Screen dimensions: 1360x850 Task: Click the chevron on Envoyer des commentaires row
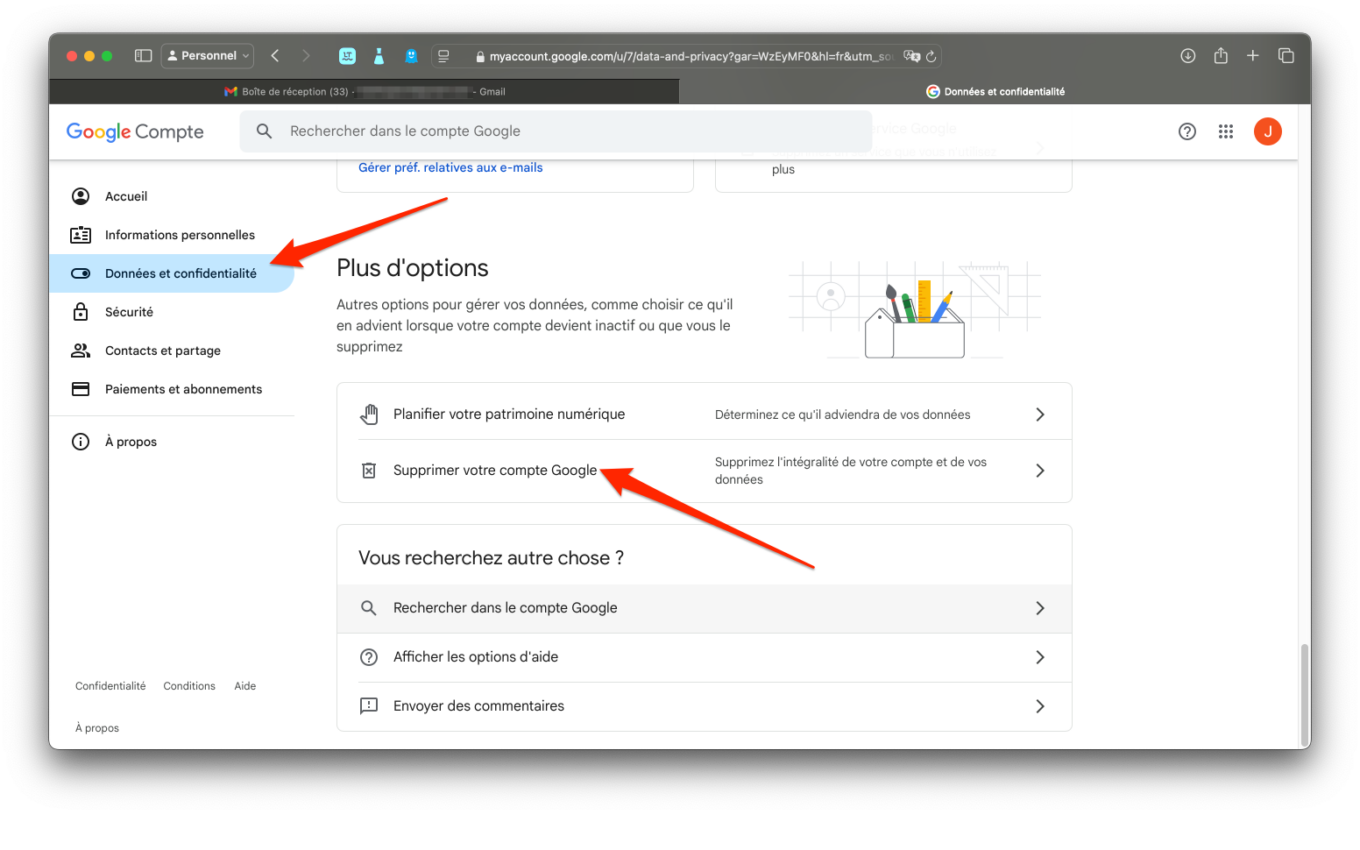tap(1040, 706)
